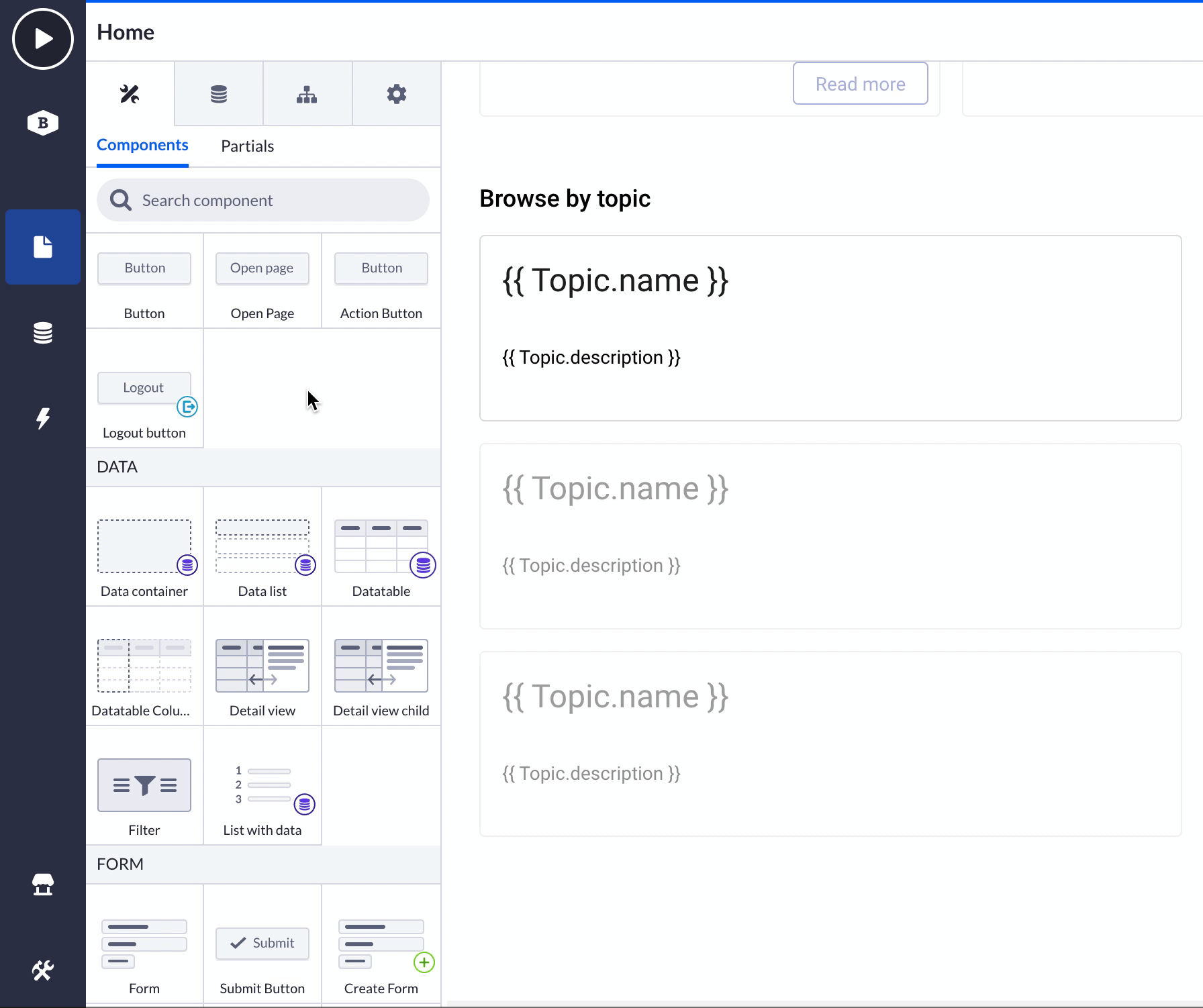Select the first Topic.description text

[x=591, y=358]
